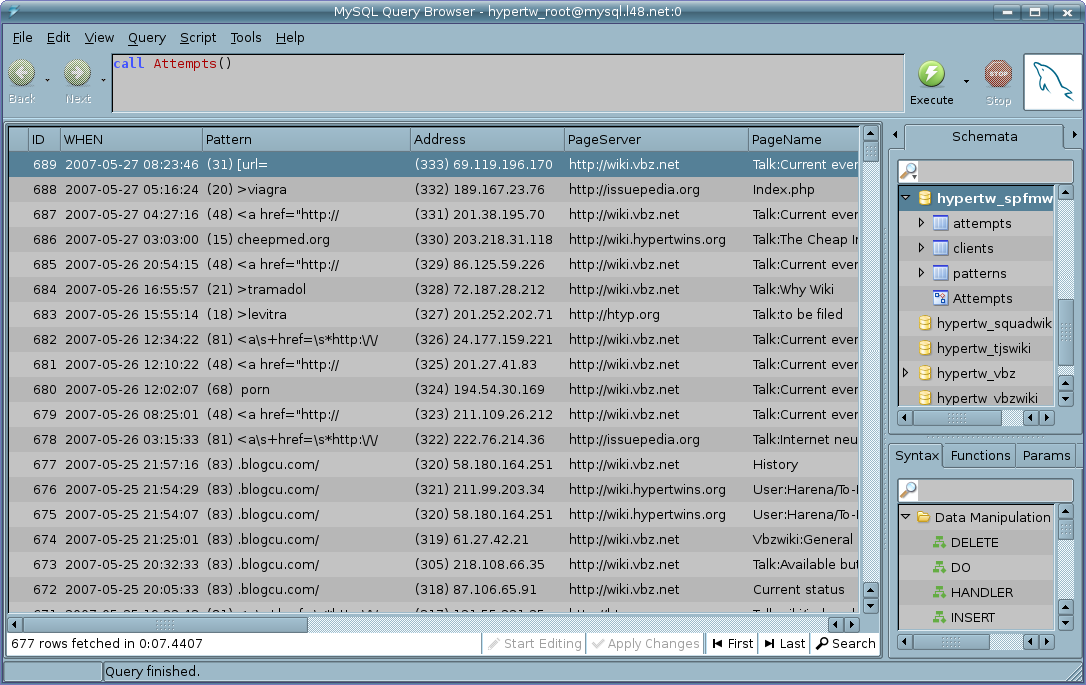The image size is (1086, 685).
Task: Click the hypertw_squadwiki database icon
Action: coord(924,323)
